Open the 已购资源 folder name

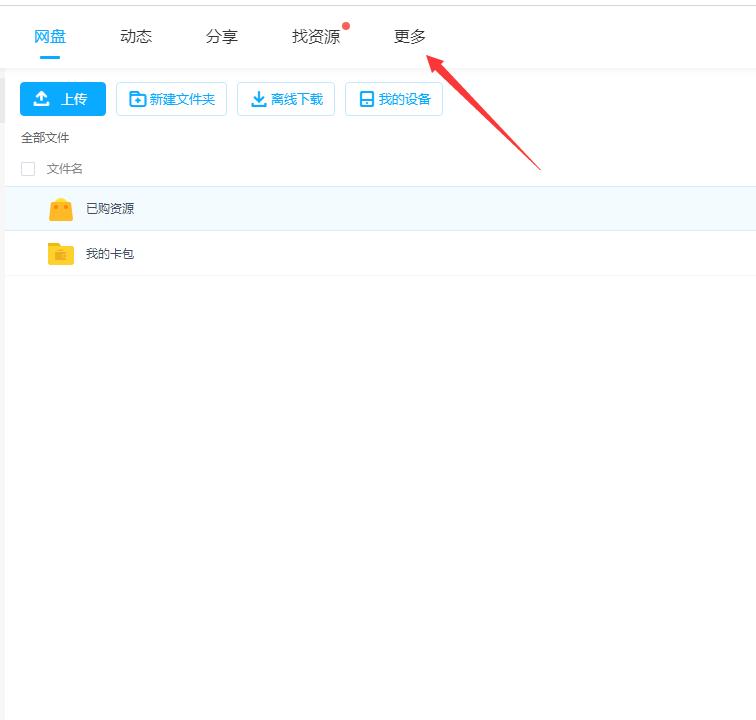coord(110,209)
